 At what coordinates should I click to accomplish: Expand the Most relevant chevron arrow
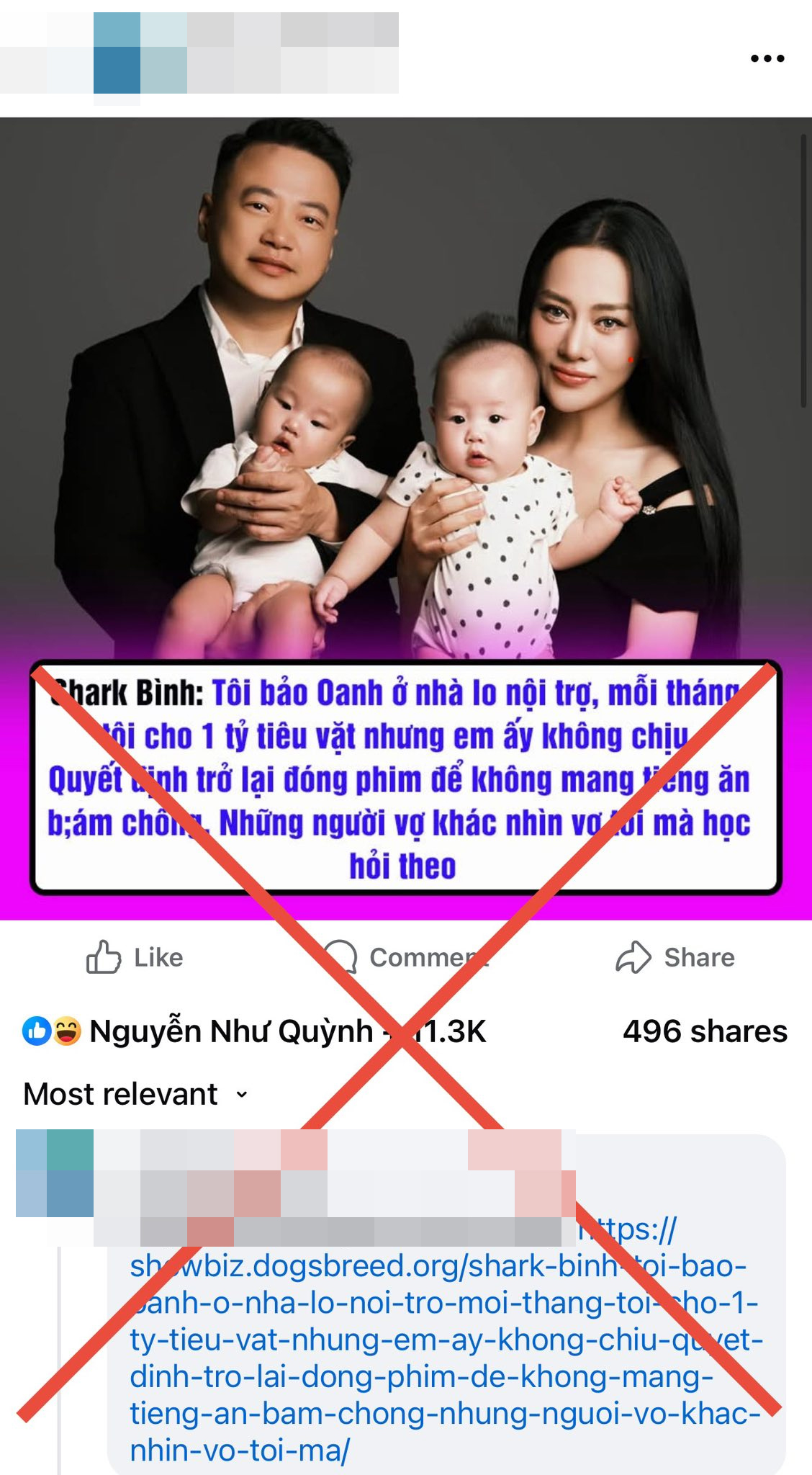point(242,1095)
